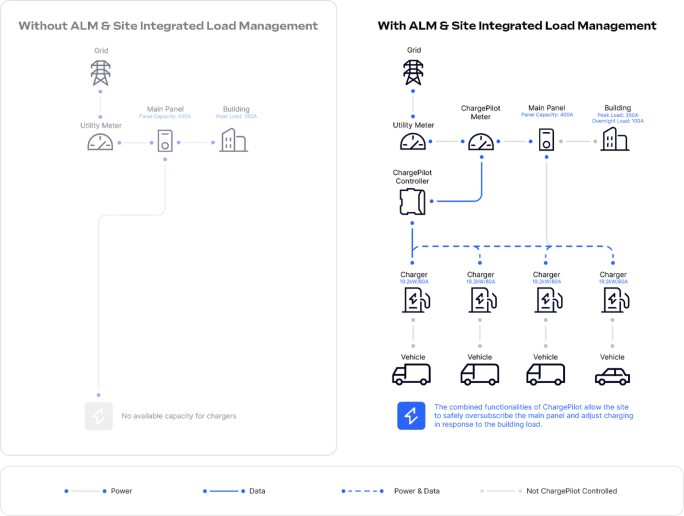Click the ChargePilot Meter gauge icon
This screenshot has height=516, width=684.
coord(481,142)
